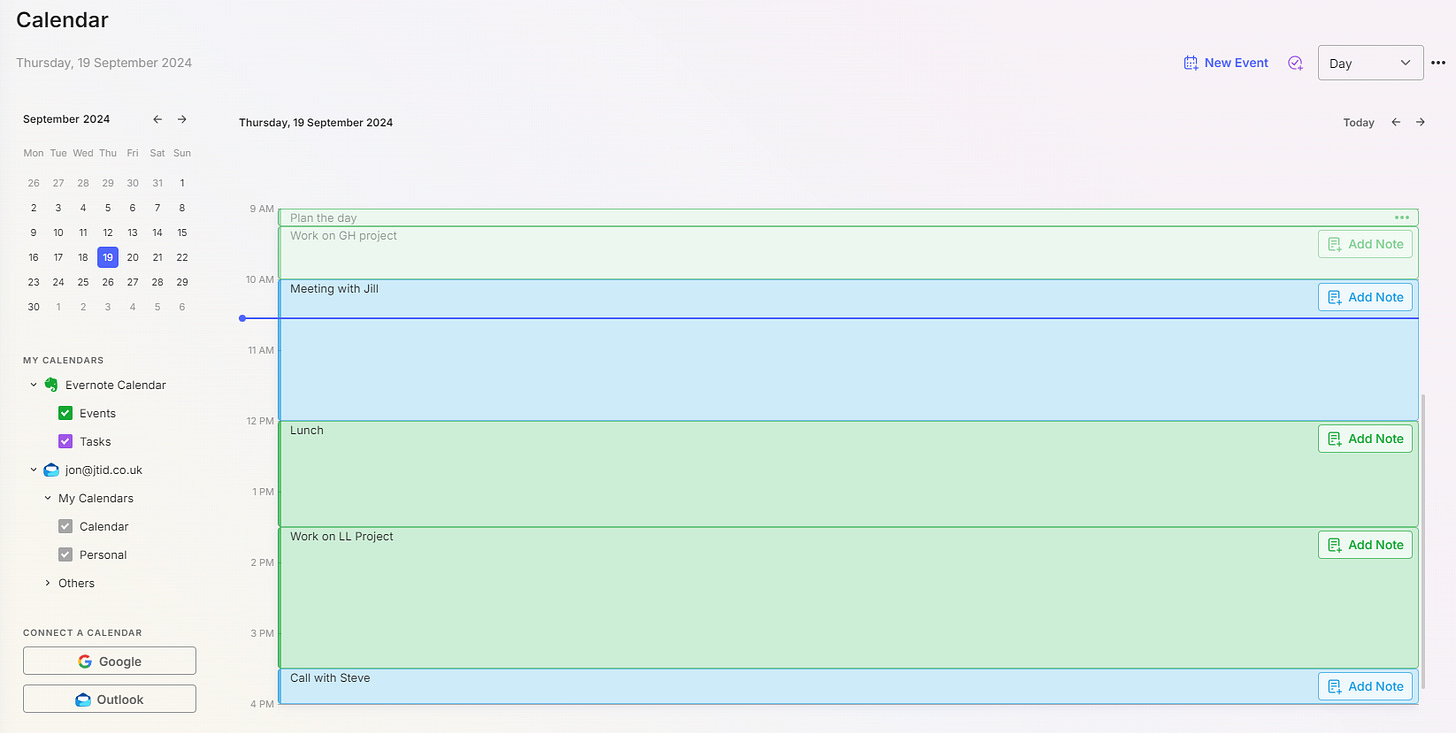Click the Evernote elephant icon

point(51,385)
